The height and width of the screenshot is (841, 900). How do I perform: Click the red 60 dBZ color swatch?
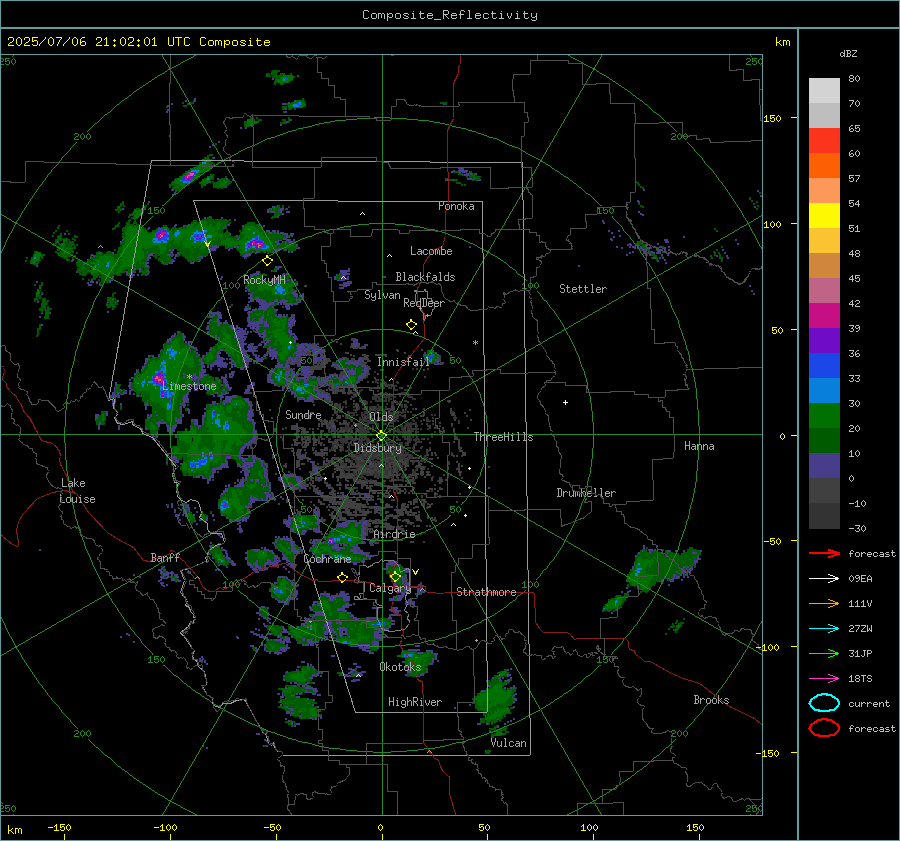pyautogui.click(x=824, y=141)
